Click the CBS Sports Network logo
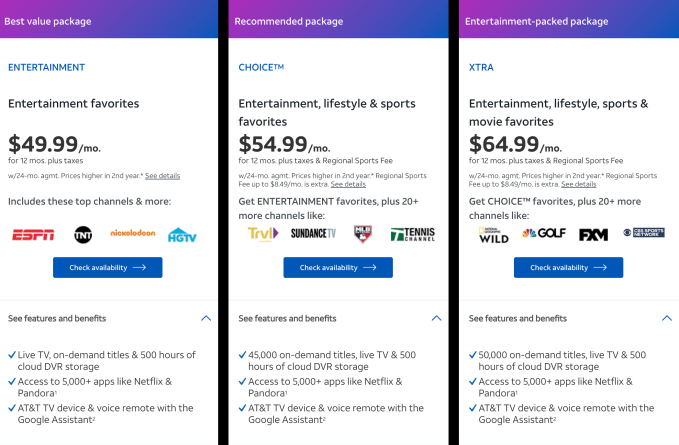Viewport: 679px width, 445px height. pos(643,234)
